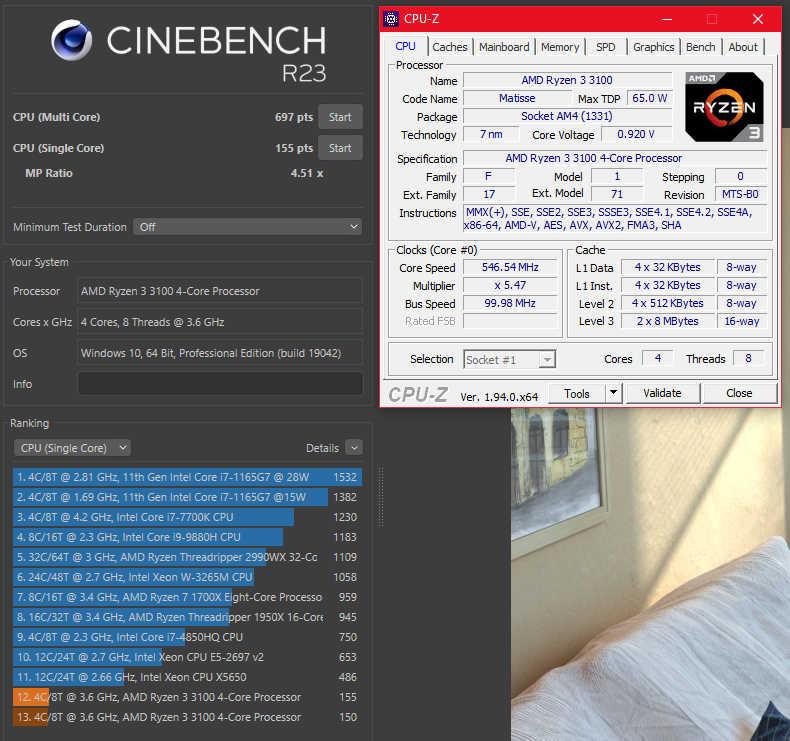Select ranking row 13 Ryzen 3 3100 scoring 150

187,717
